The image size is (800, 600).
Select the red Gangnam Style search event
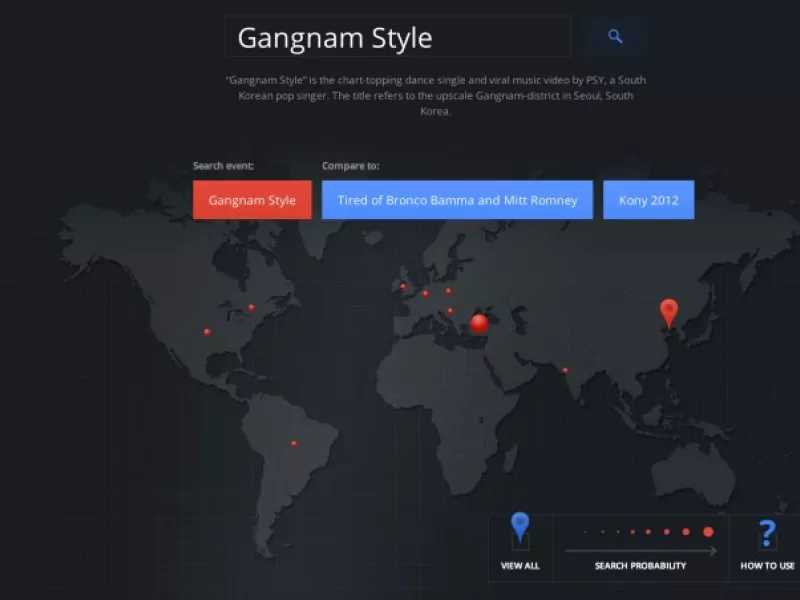coord(252,200)
